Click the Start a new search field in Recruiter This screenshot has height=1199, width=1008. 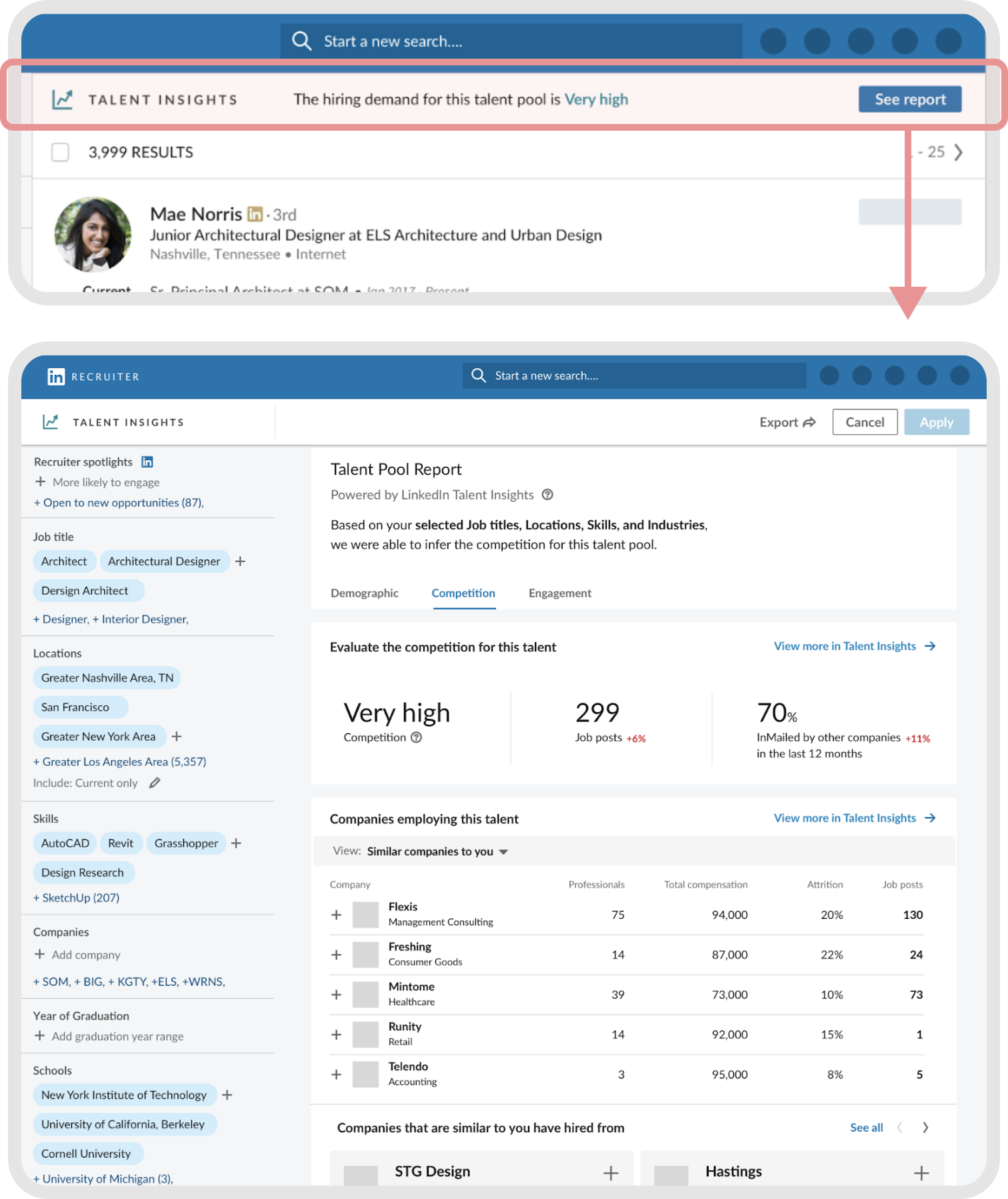tap(633, 376)
